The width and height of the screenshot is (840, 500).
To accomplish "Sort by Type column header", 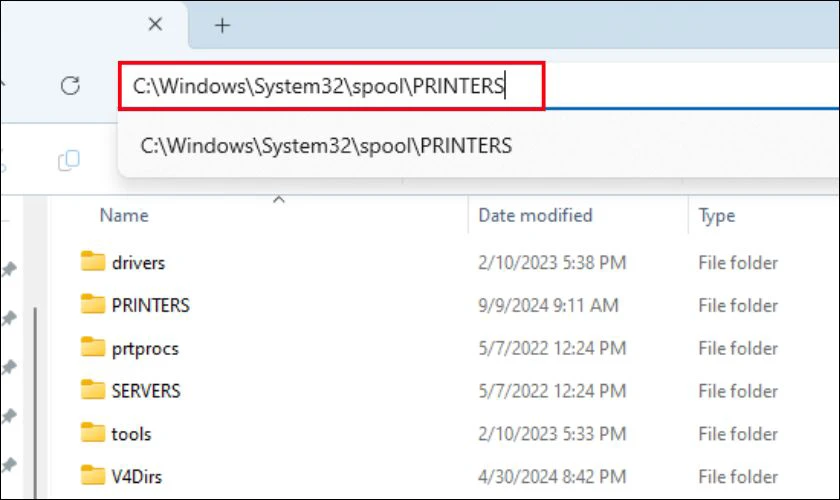I will (x=717, y=215).
